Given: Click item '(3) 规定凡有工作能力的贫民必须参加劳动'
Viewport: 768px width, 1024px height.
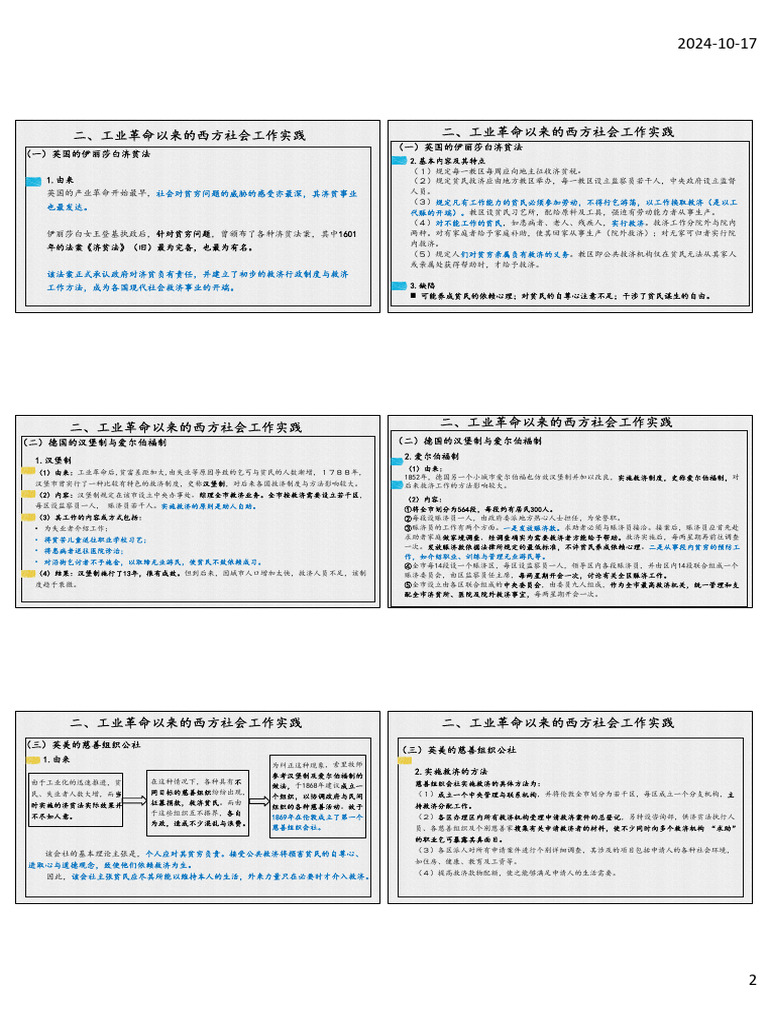Looking at the screenshot, I should pyautogui.click(x=573, y=207).
